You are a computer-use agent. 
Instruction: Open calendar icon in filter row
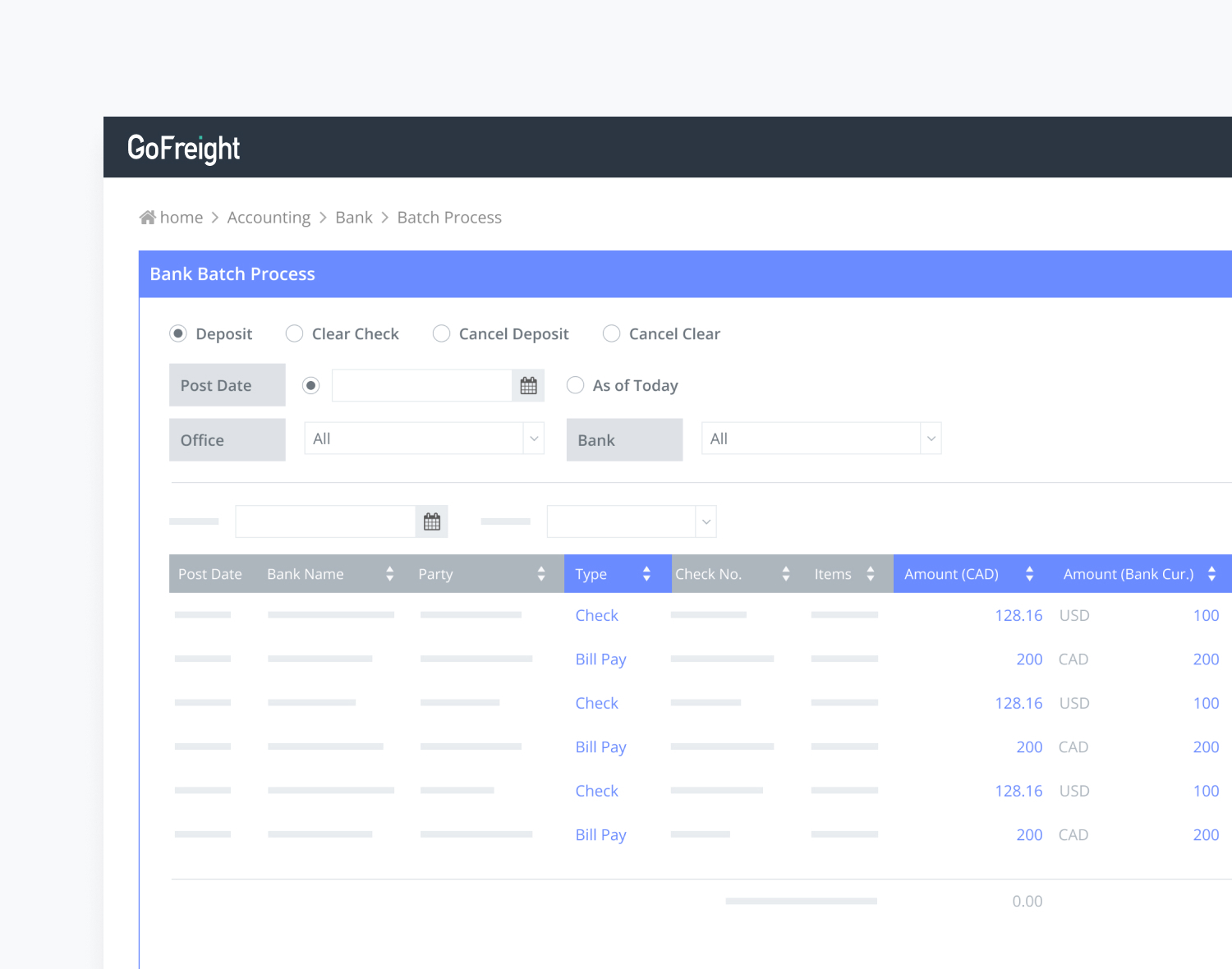coord(431,522)
